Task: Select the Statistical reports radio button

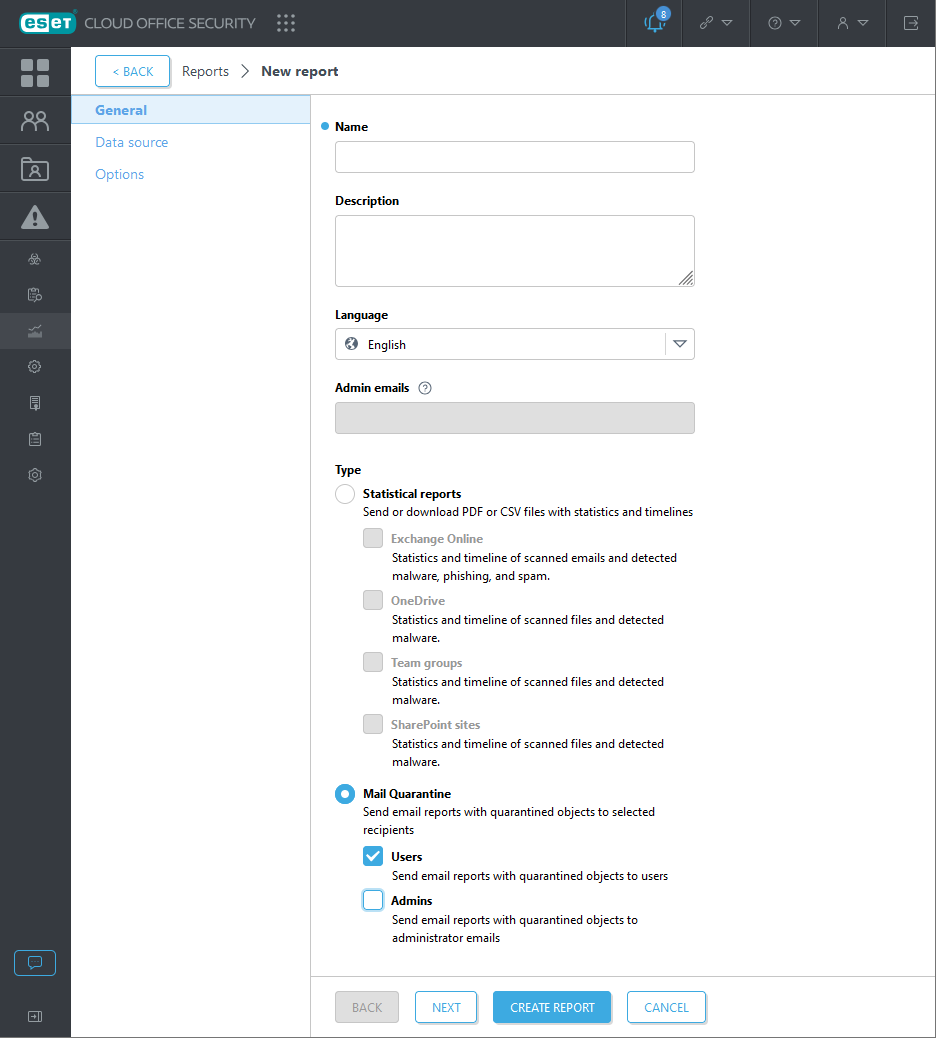Action: (345, 494)
